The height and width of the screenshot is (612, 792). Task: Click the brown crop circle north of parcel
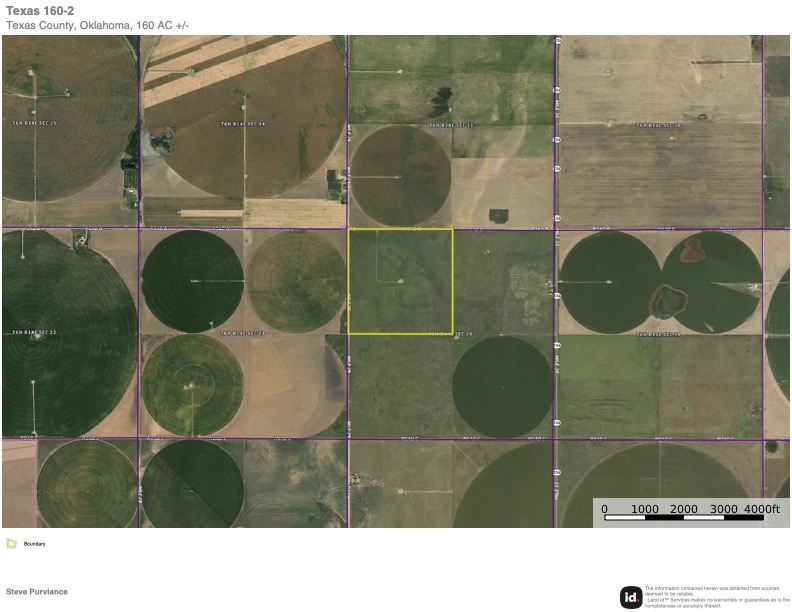coord(400,176)
